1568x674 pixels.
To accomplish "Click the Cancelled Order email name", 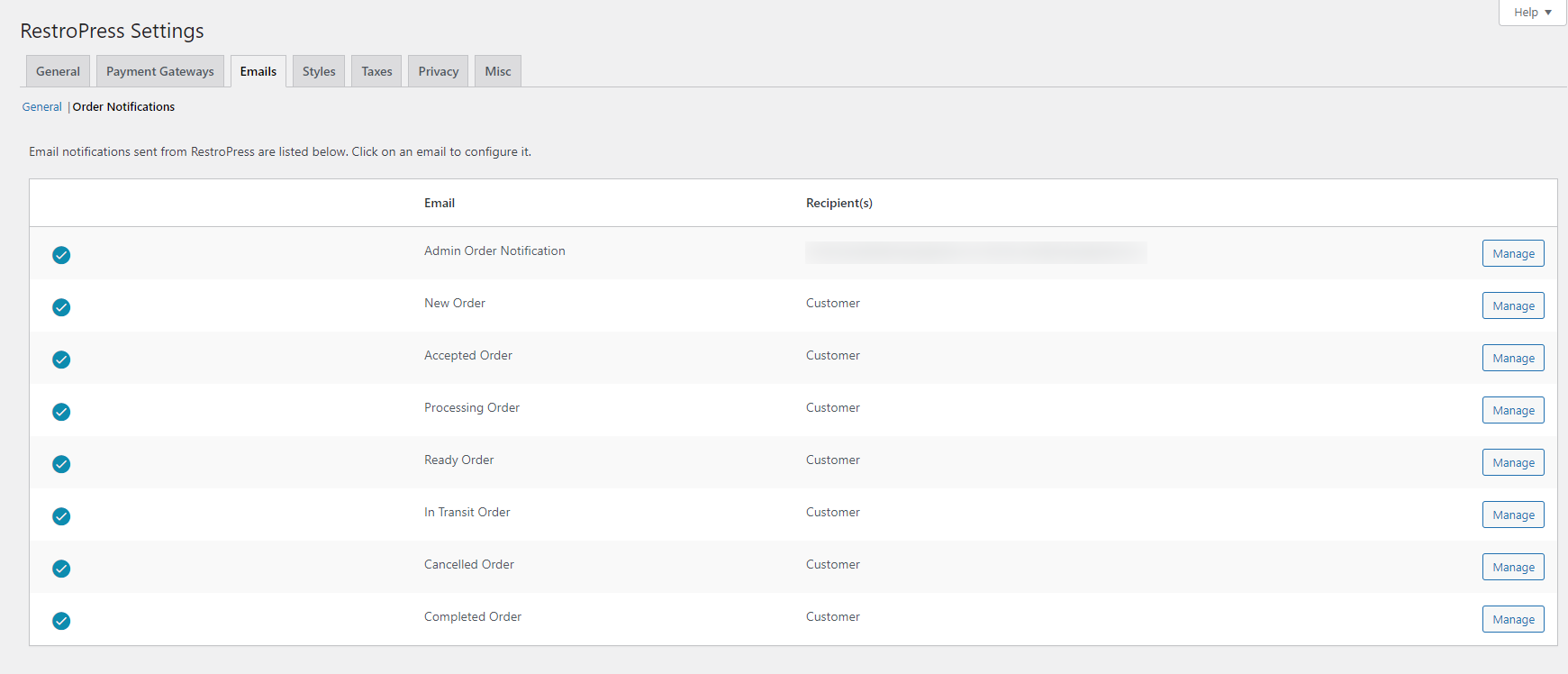I will (x=469, y=564).
